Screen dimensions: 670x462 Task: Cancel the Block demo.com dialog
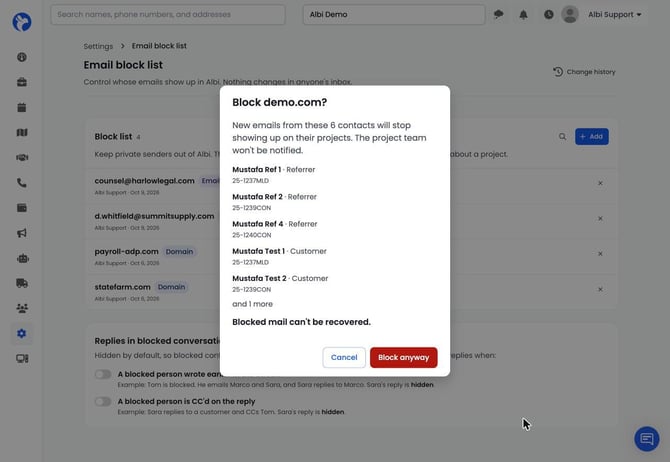pyautogui.click(x=344, y=357)
